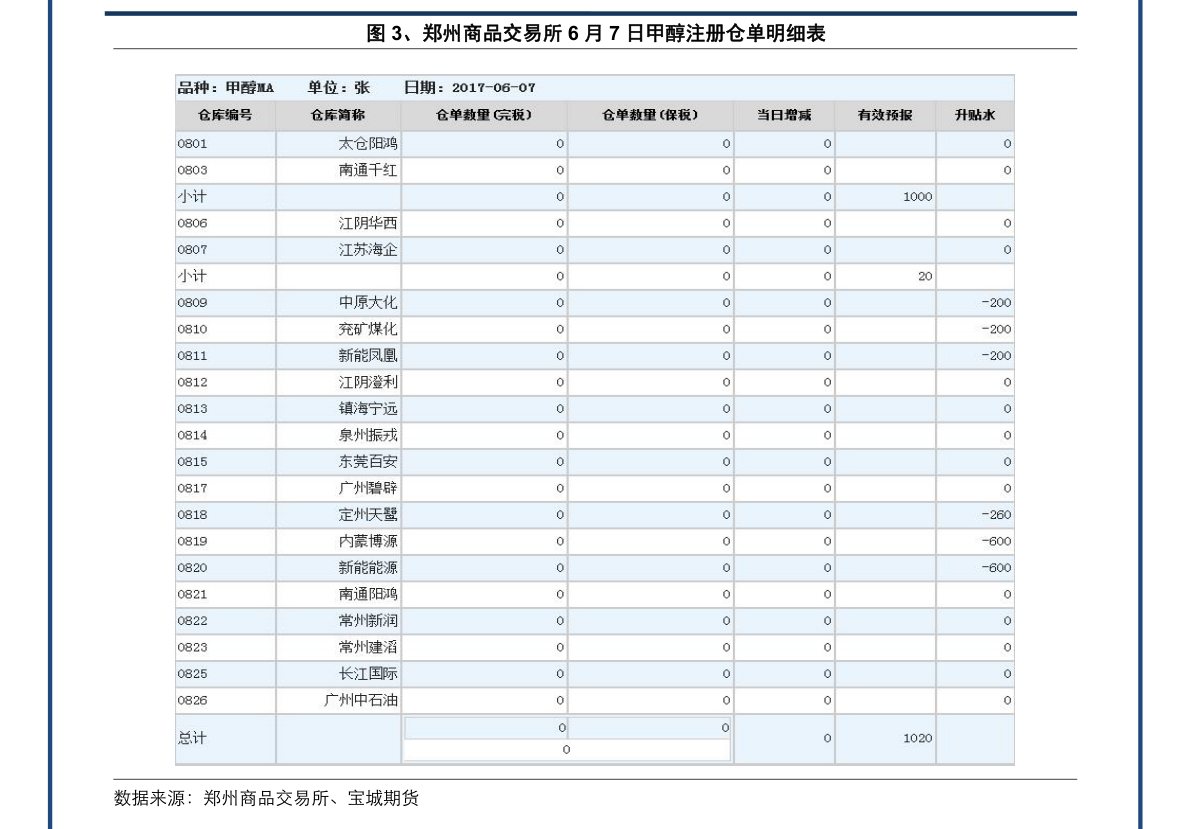Select warehouse 0825 长江国际

300,674
